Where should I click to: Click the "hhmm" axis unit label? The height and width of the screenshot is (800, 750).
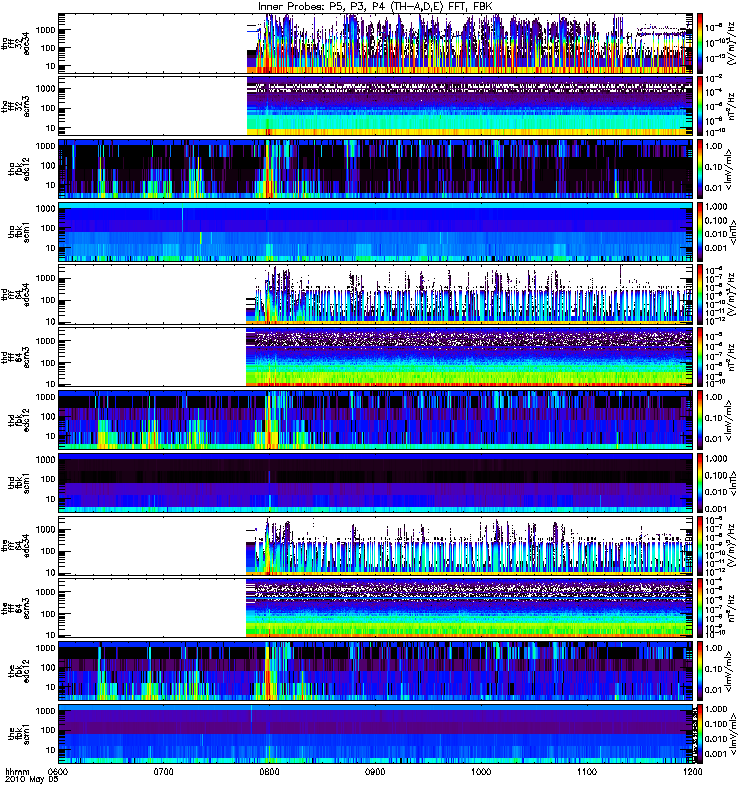[17, 772]
